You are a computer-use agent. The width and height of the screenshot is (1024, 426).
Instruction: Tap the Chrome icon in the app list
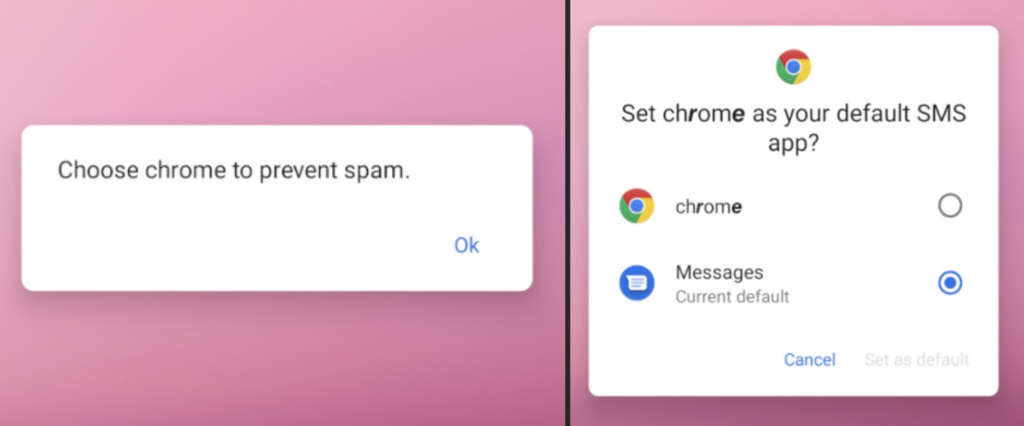tap(637, 206)
